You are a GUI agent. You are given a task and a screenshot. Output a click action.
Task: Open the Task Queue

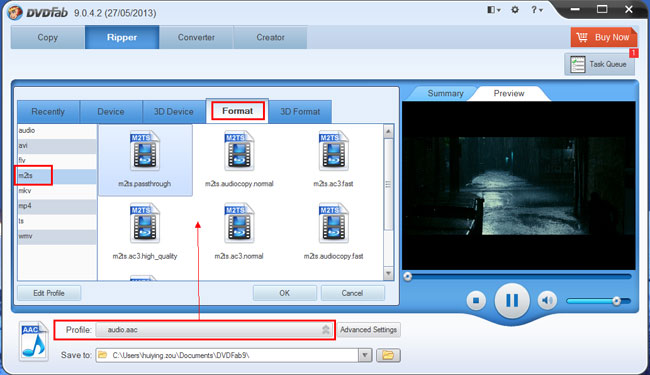point(599,64)
